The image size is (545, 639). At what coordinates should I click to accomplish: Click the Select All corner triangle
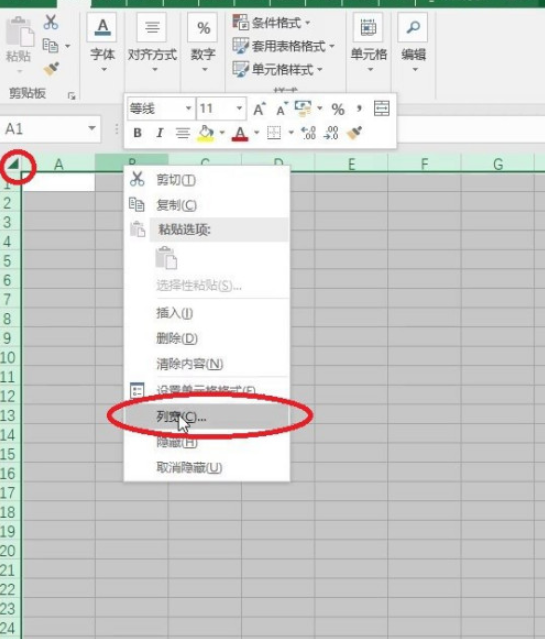[13, 164]
